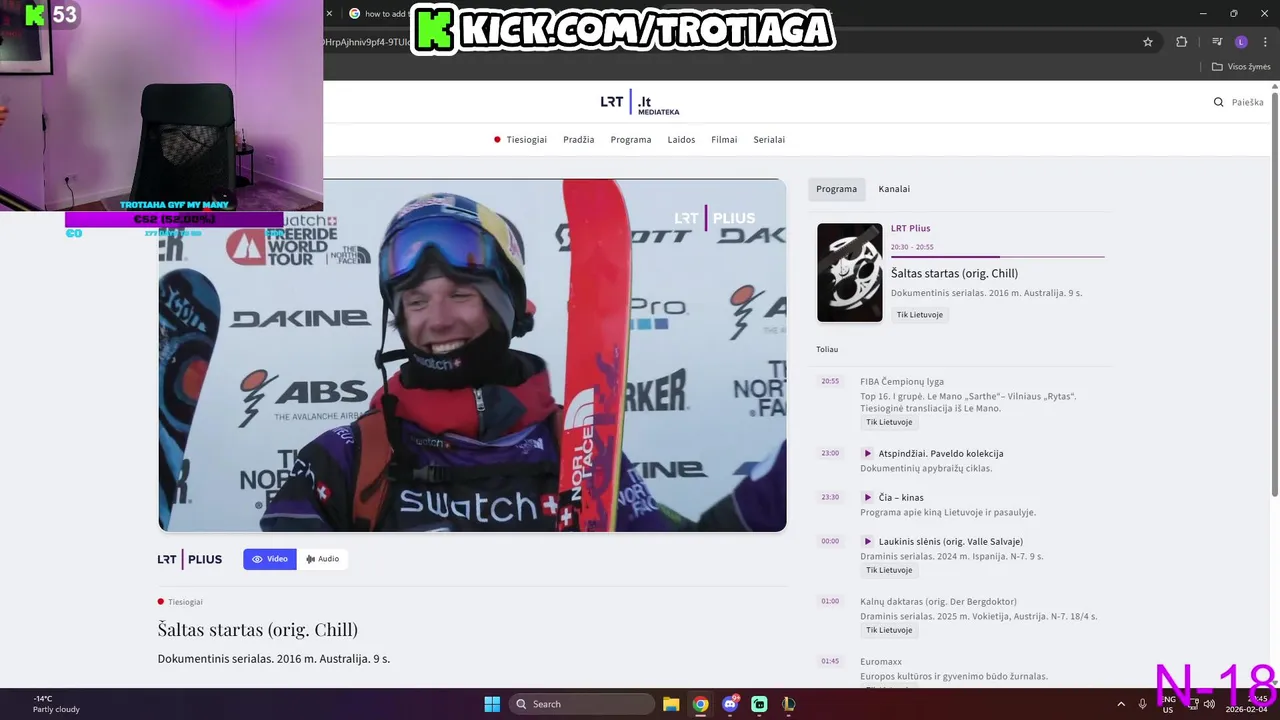Select Video stream mode toggle
The width and height of the screenshot is (1280, 720).
pos(270,559)
